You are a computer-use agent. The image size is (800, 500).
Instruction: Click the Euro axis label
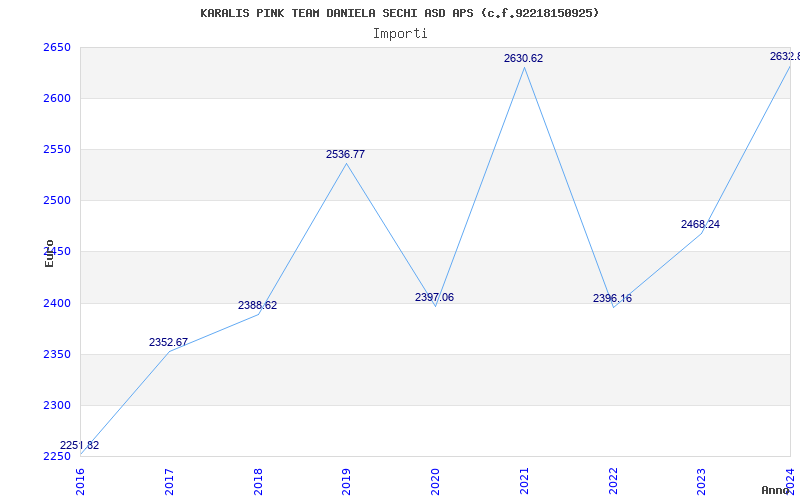49,253
